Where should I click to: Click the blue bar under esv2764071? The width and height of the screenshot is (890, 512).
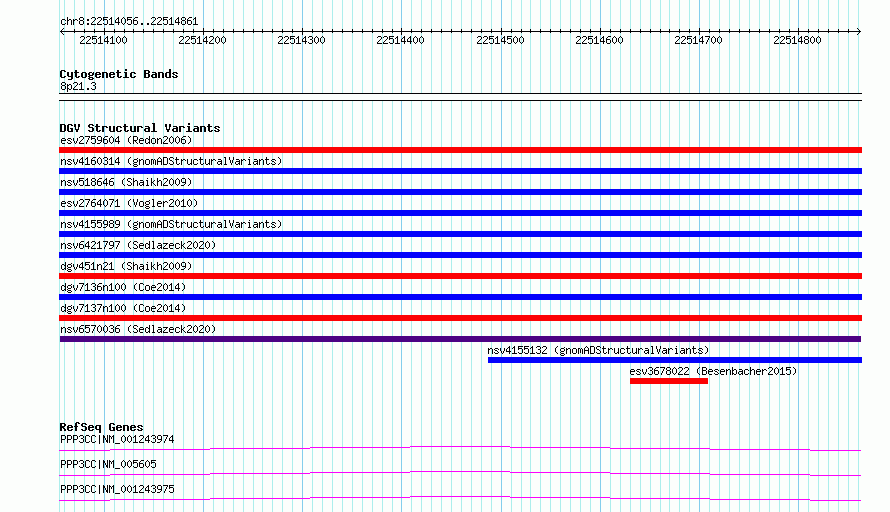click(460, 213)
